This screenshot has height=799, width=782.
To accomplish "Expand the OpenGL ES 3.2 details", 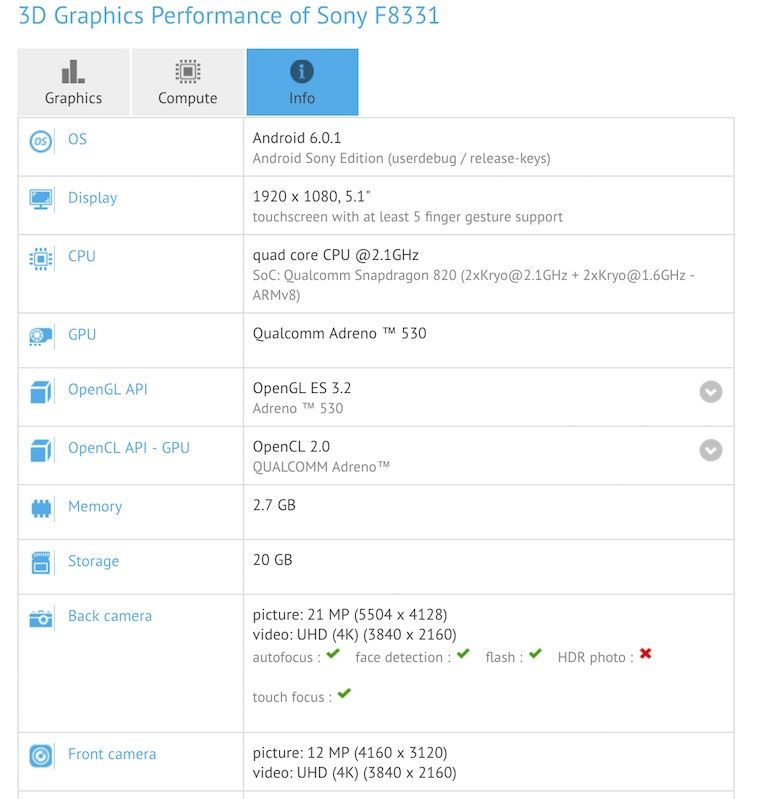I will pyautogui.click(x=711, y=392).
